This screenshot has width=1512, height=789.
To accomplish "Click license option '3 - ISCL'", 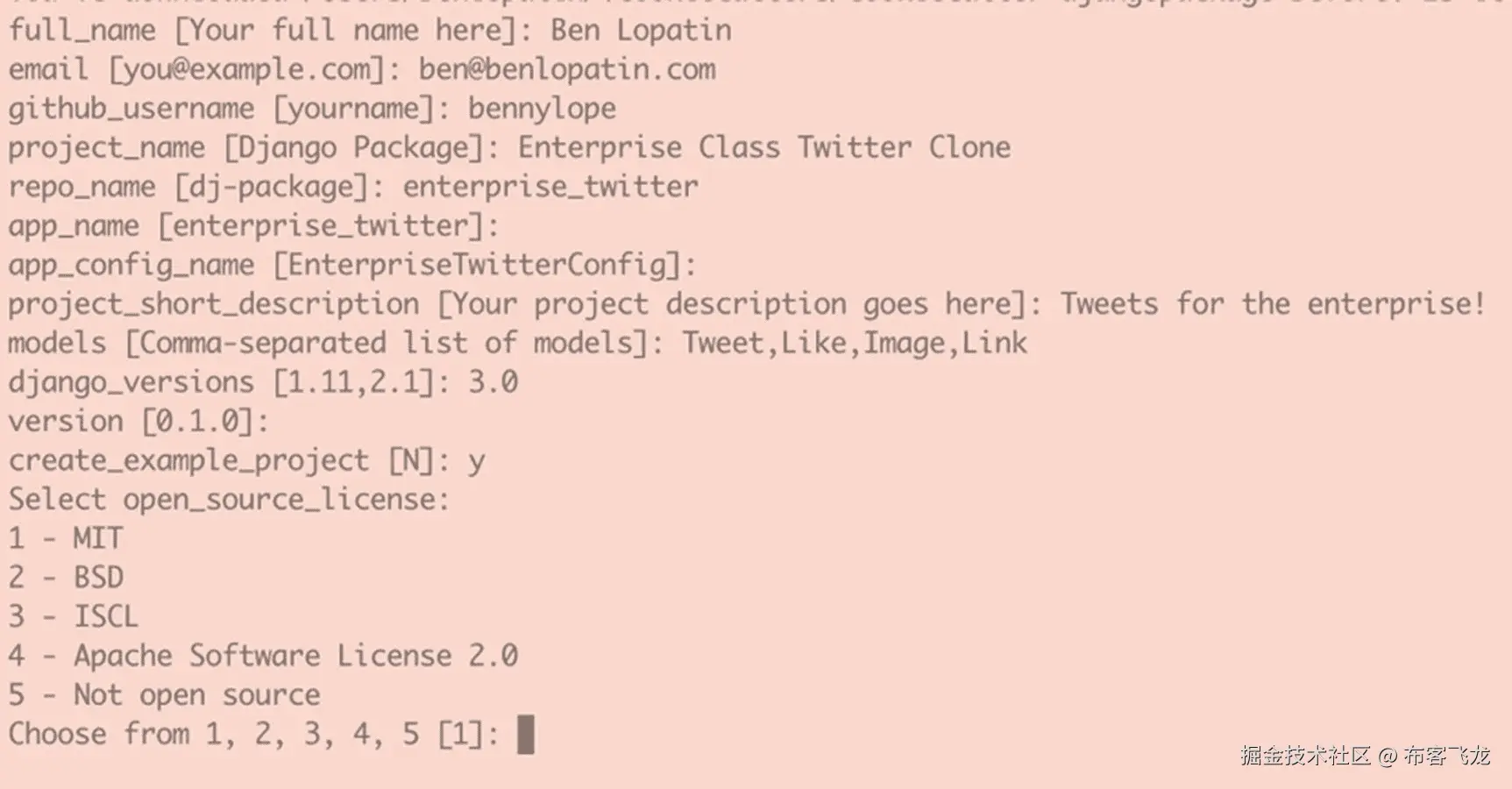I will [73, 616].
